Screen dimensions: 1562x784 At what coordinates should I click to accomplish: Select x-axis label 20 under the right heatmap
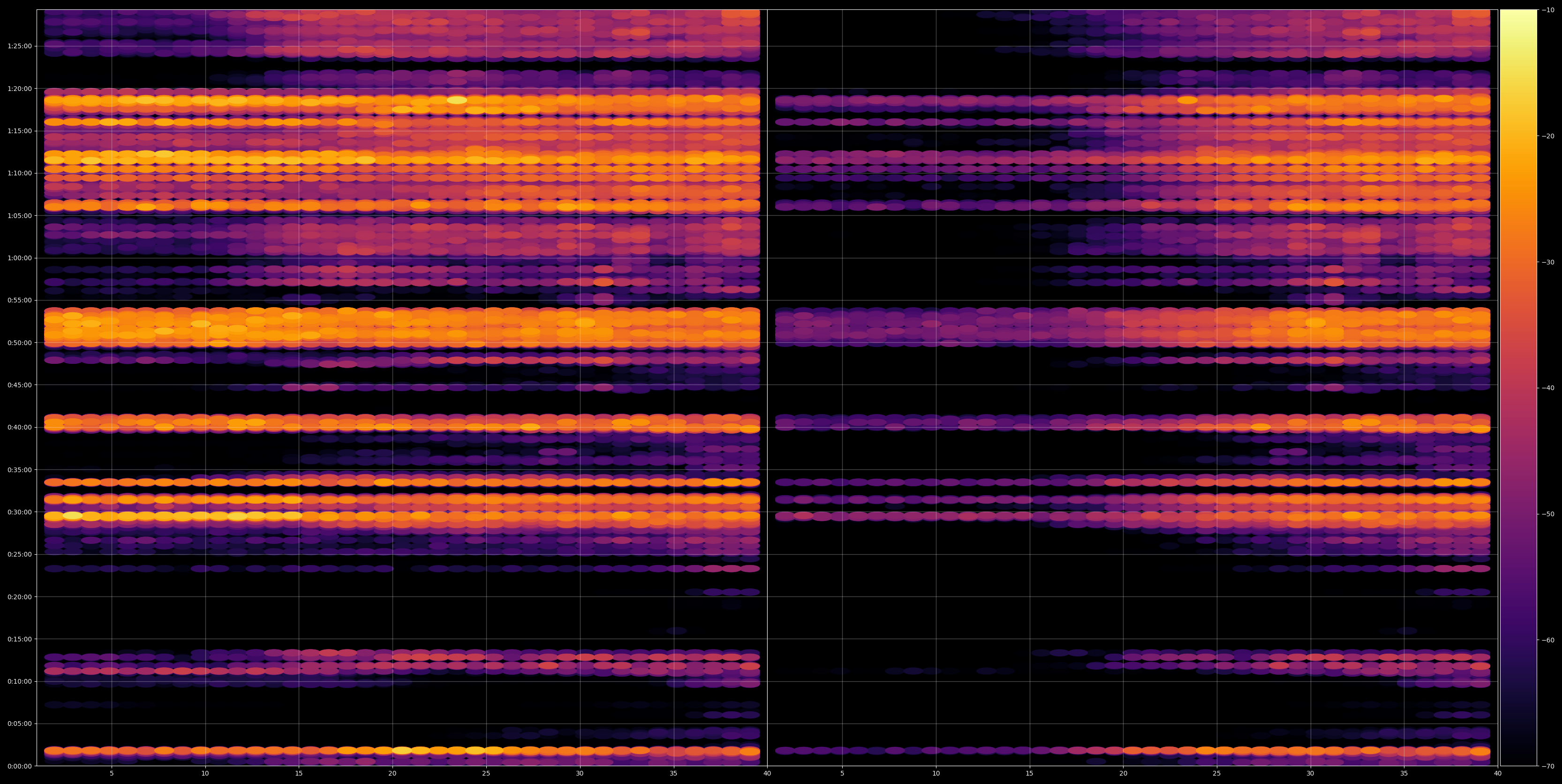(1123, 774)
